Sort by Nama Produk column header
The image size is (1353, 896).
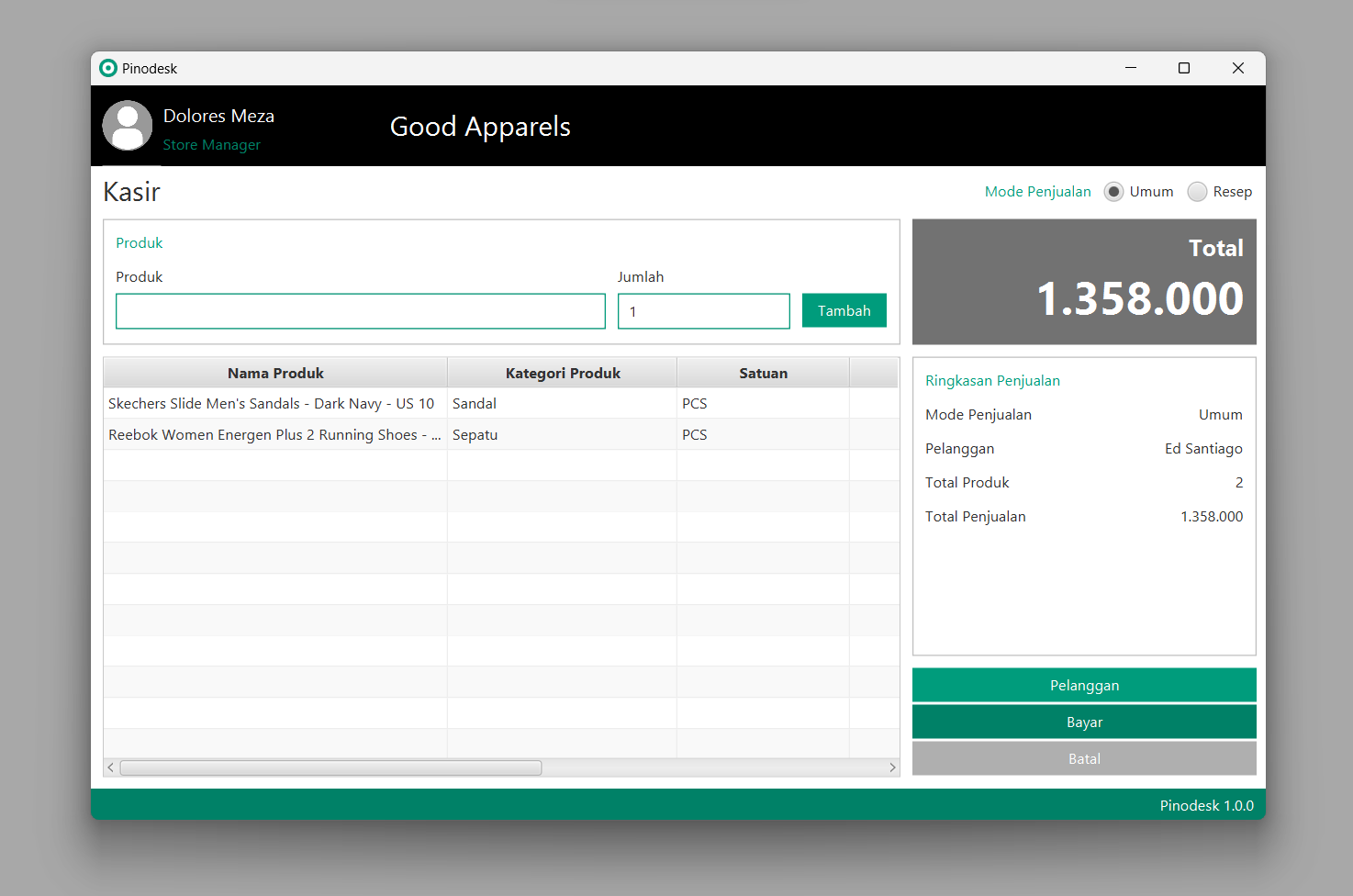[275, 374]
